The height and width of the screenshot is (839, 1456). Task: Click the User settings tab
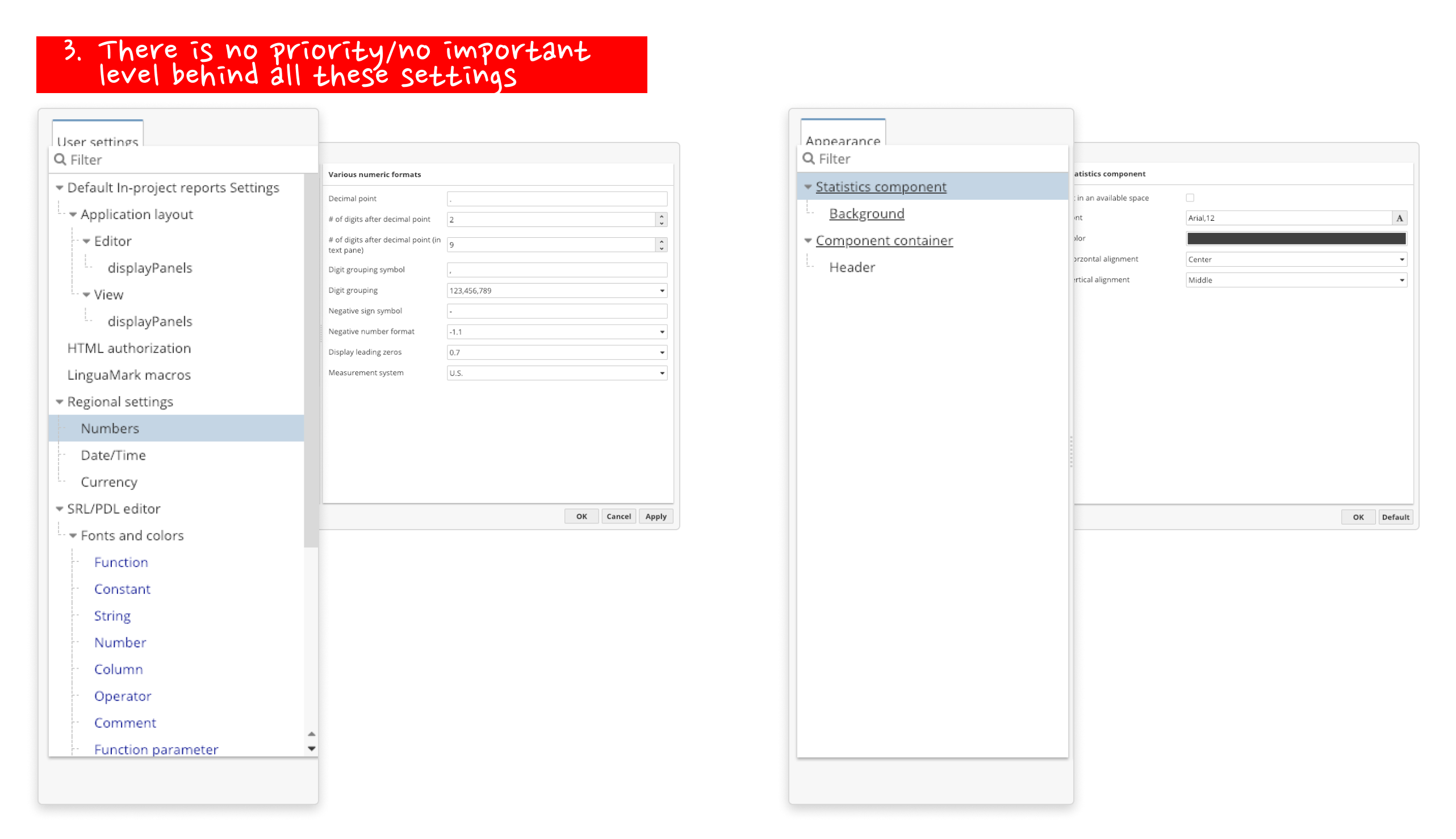pos(97,138)
